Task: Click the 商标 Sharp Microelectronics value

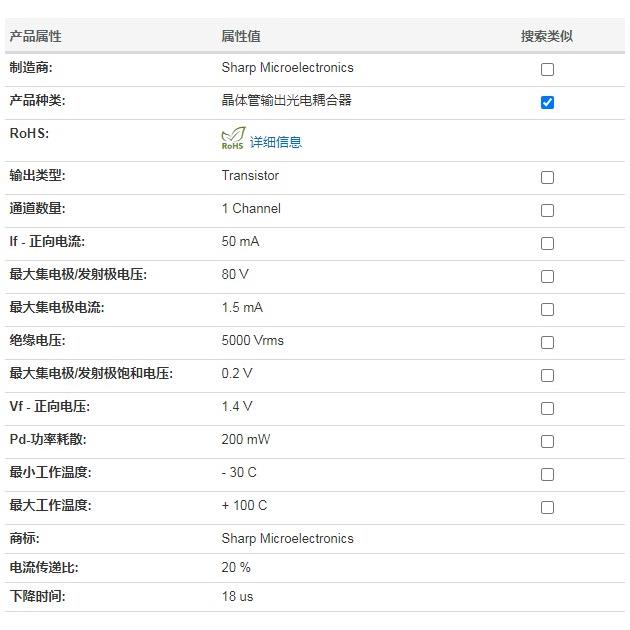Action: click(287, 538)
